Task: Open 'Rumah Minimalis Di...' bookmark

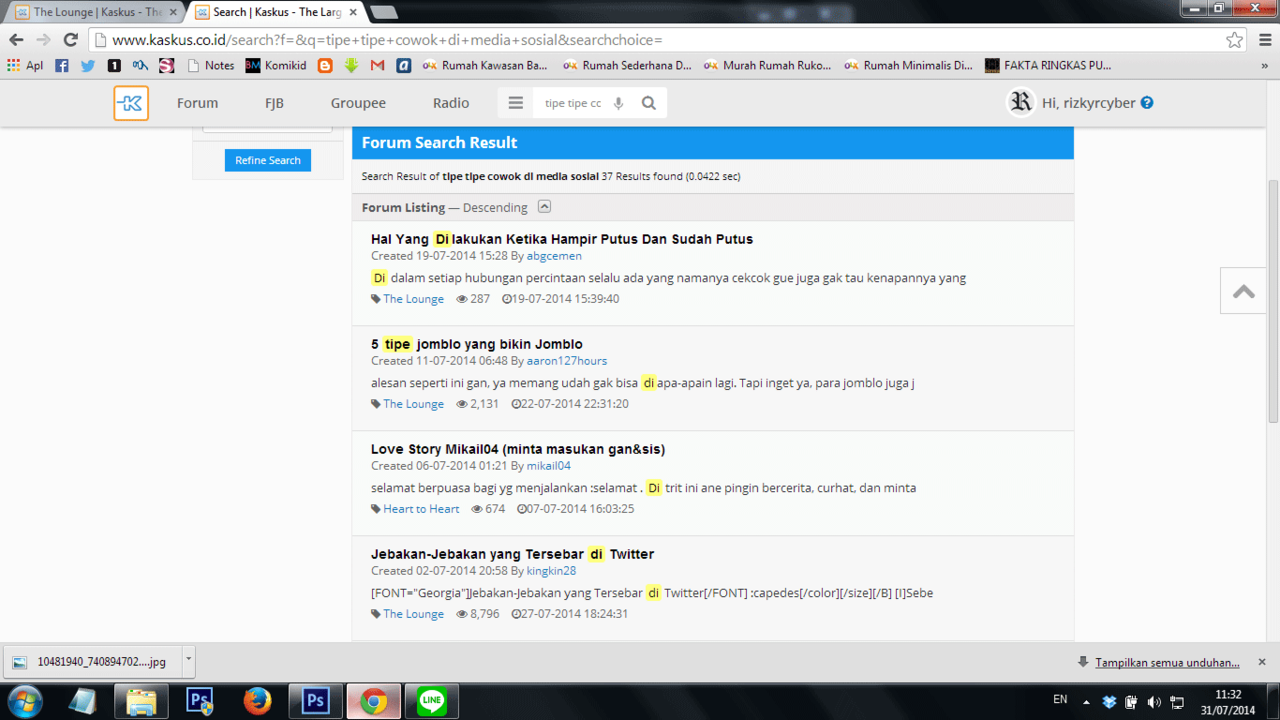Action: pos(908,65)
